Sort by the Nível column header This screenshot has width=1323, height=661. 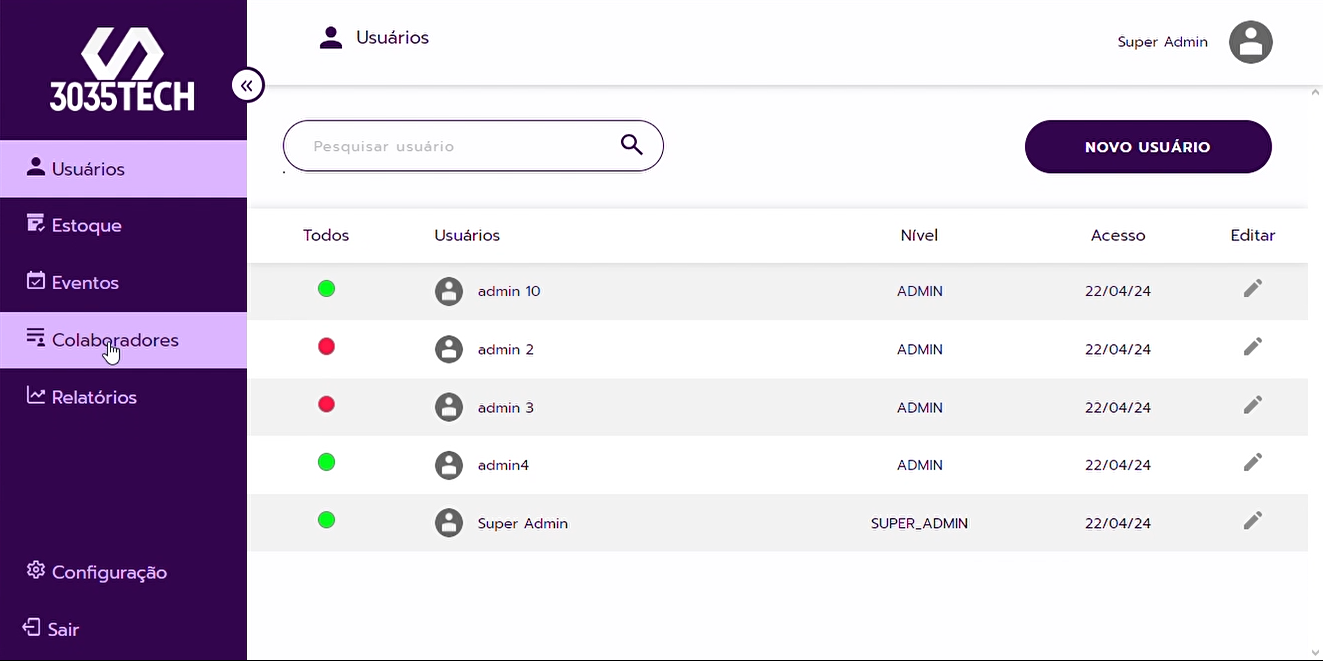tap(919, 236)
